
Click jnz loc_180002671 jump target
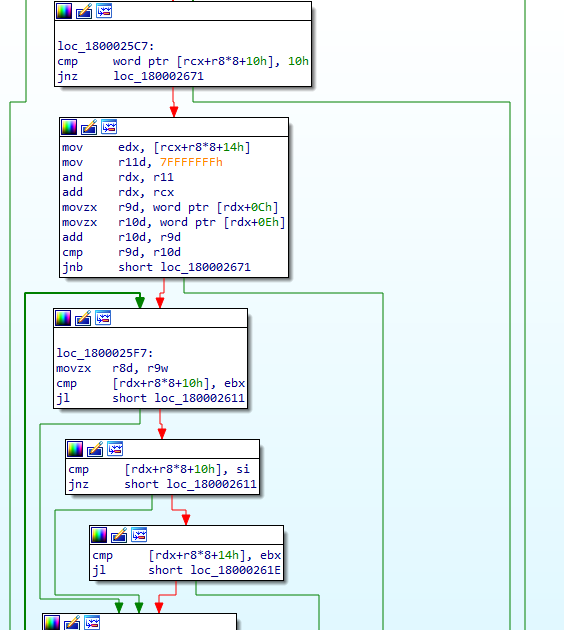158,76
